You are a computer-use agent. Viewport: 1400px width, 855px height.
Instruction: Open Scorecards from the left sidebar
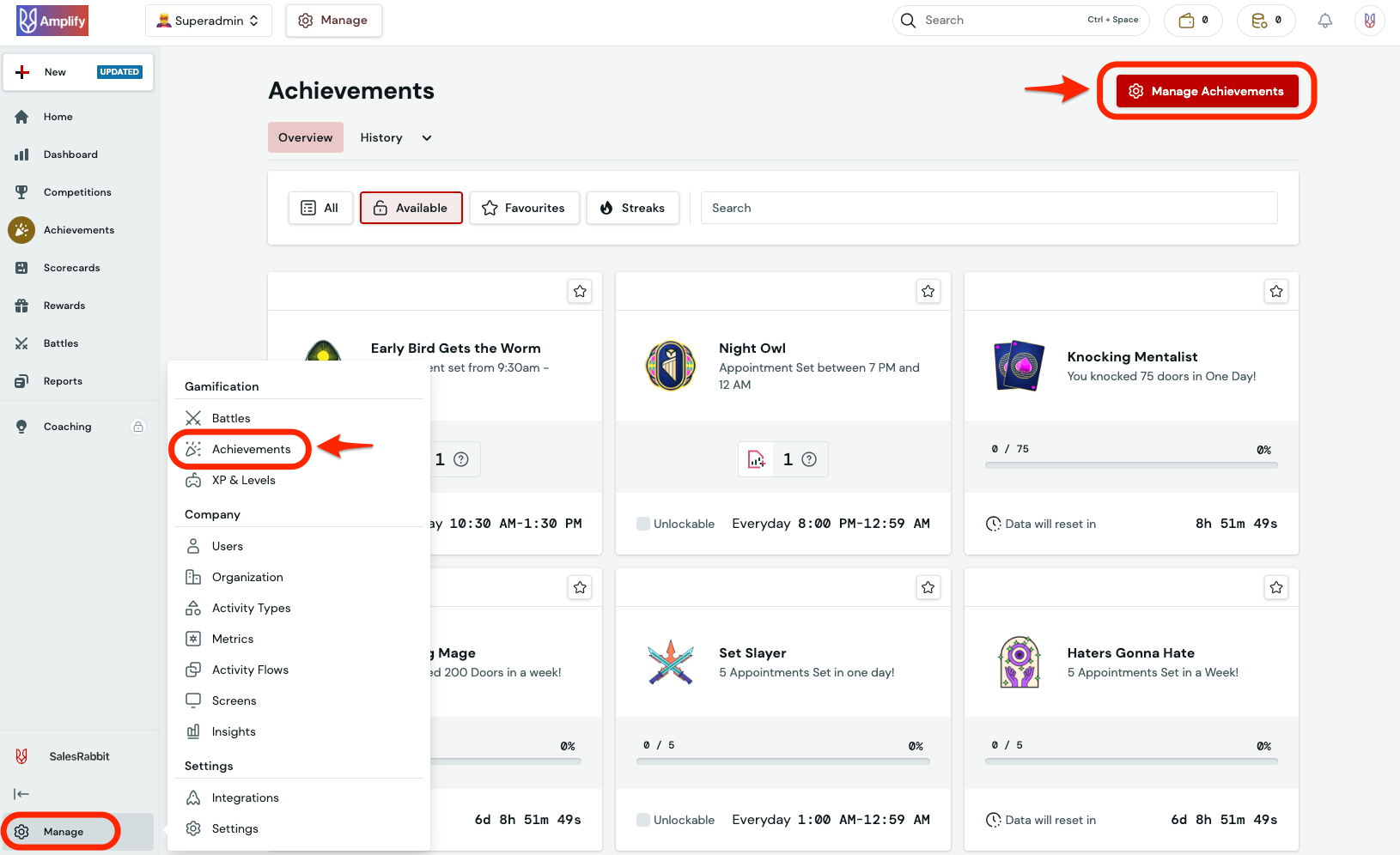coord(71,267)
